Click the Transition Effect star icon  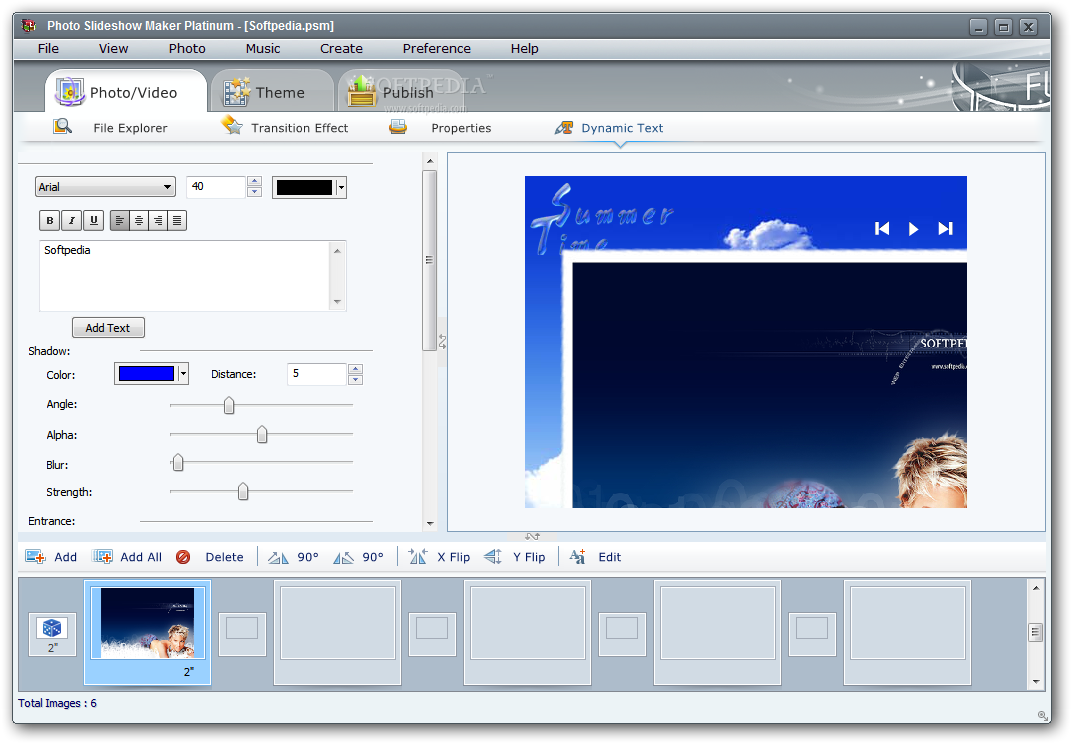click(x=232, y=125)
